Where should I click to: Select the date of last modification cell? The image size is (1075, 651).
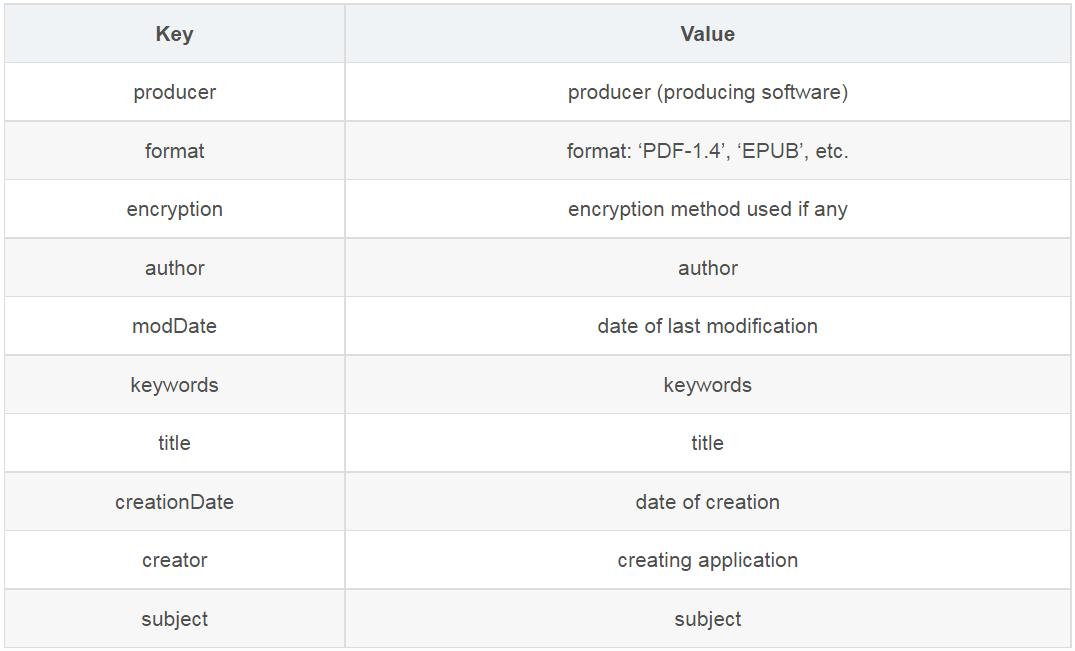[x=707, y=326]
